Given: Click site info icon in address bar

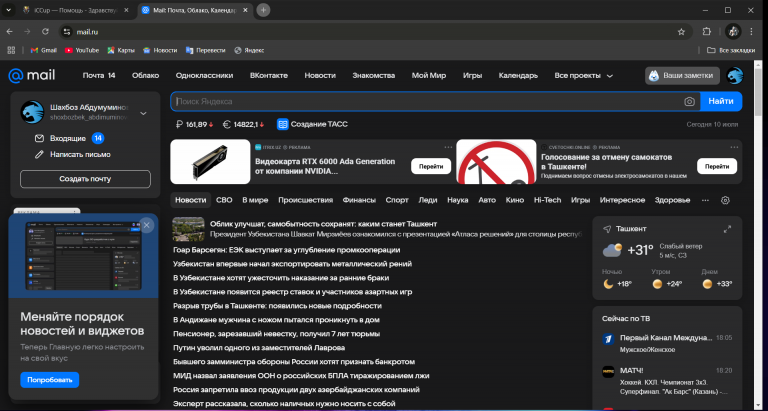Looking at the screenshot, I should coord(67,32).
